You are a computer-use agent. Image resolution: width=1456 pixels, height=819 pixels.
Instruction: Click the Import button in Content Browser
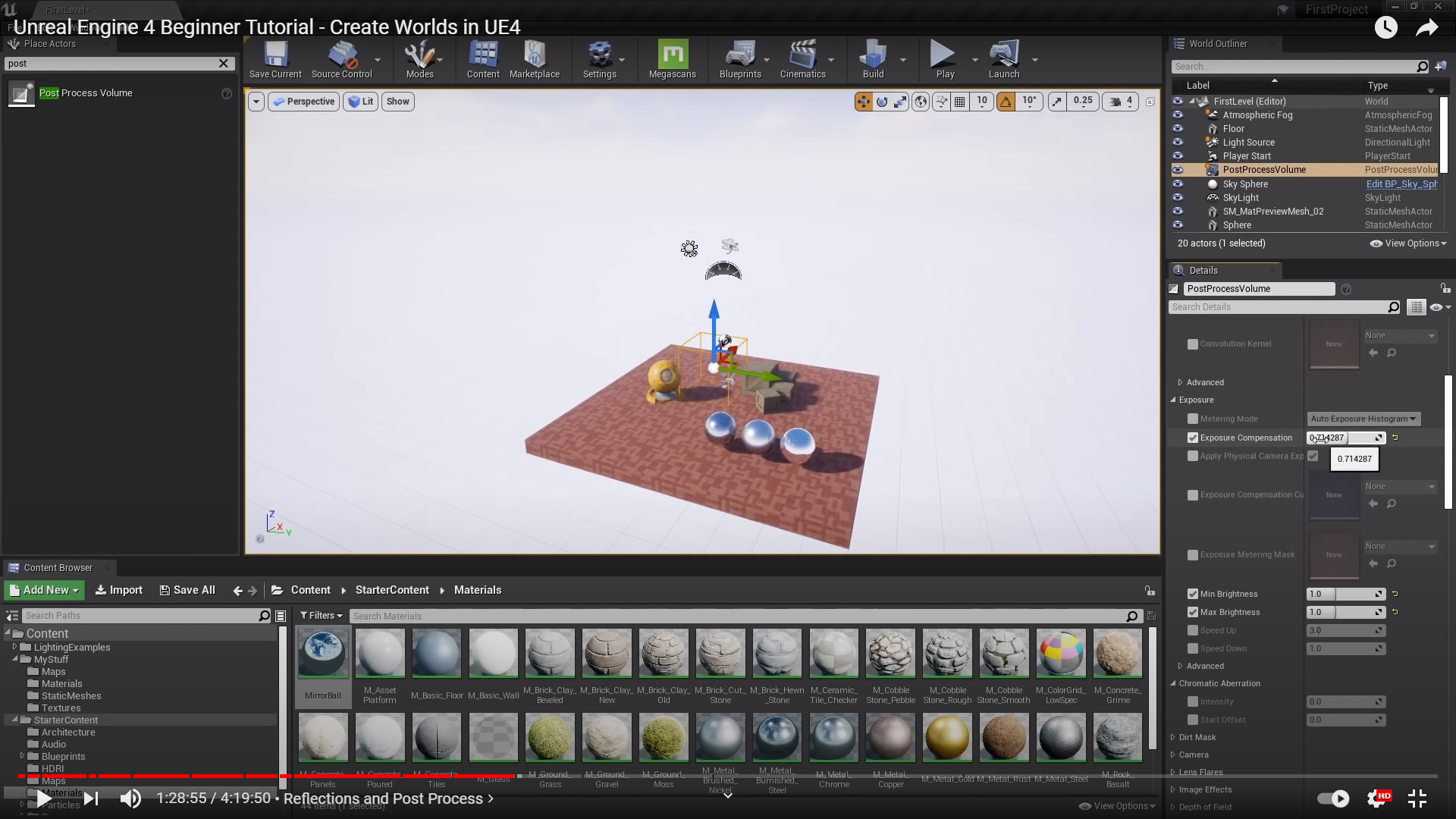coord(119,591)
